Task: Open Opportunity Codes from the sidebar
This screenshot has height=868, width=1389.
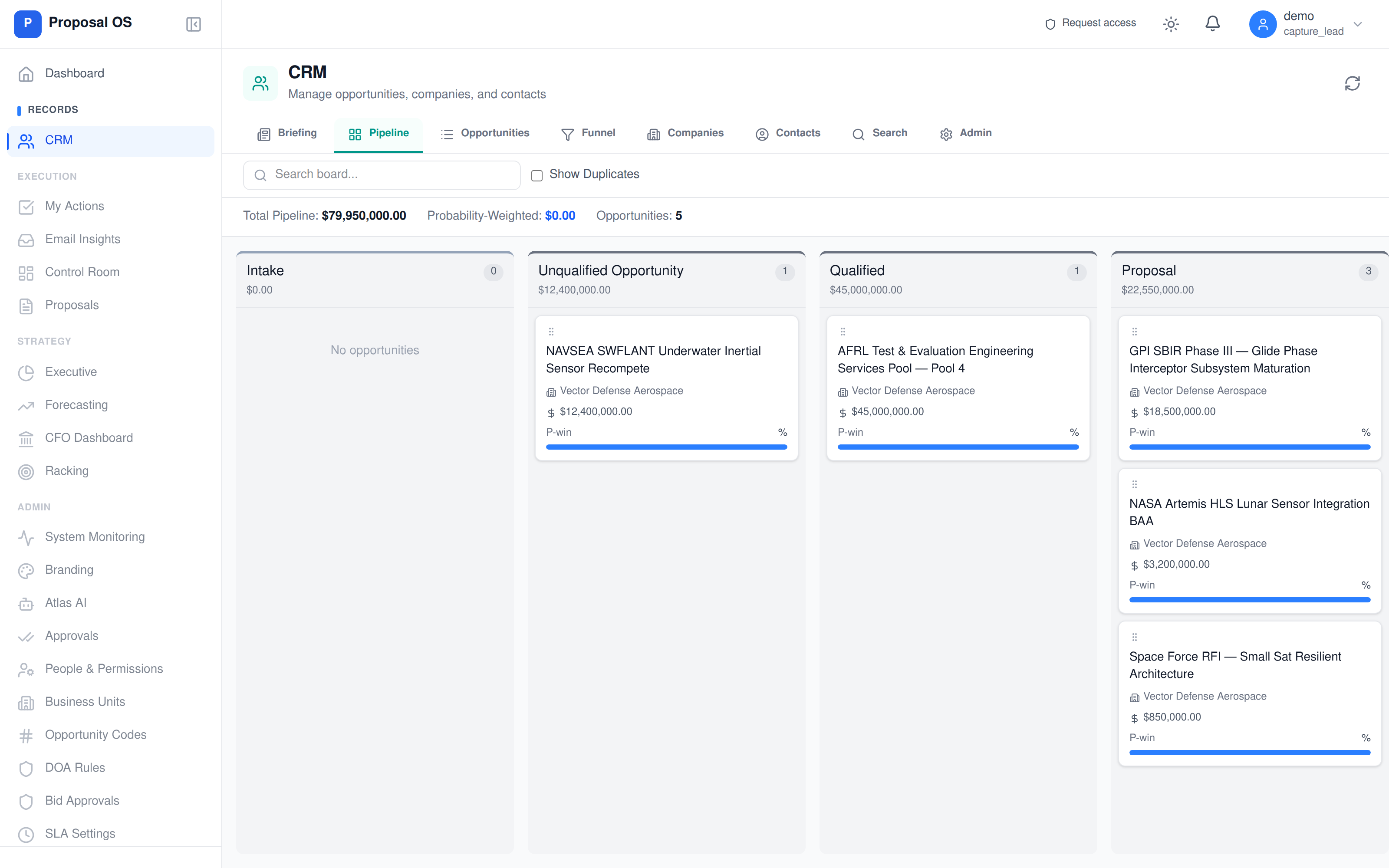Action: (x=95, y=735)
